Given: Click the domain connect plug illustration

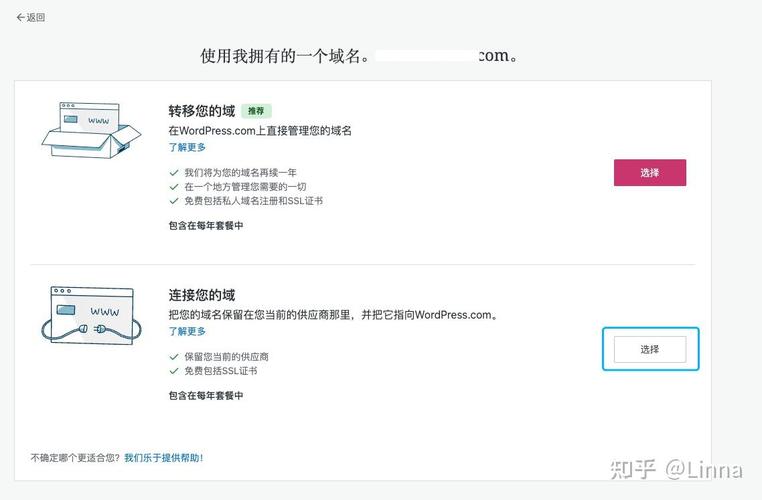Looking at the screenshot, I should (x=91, y=315).
